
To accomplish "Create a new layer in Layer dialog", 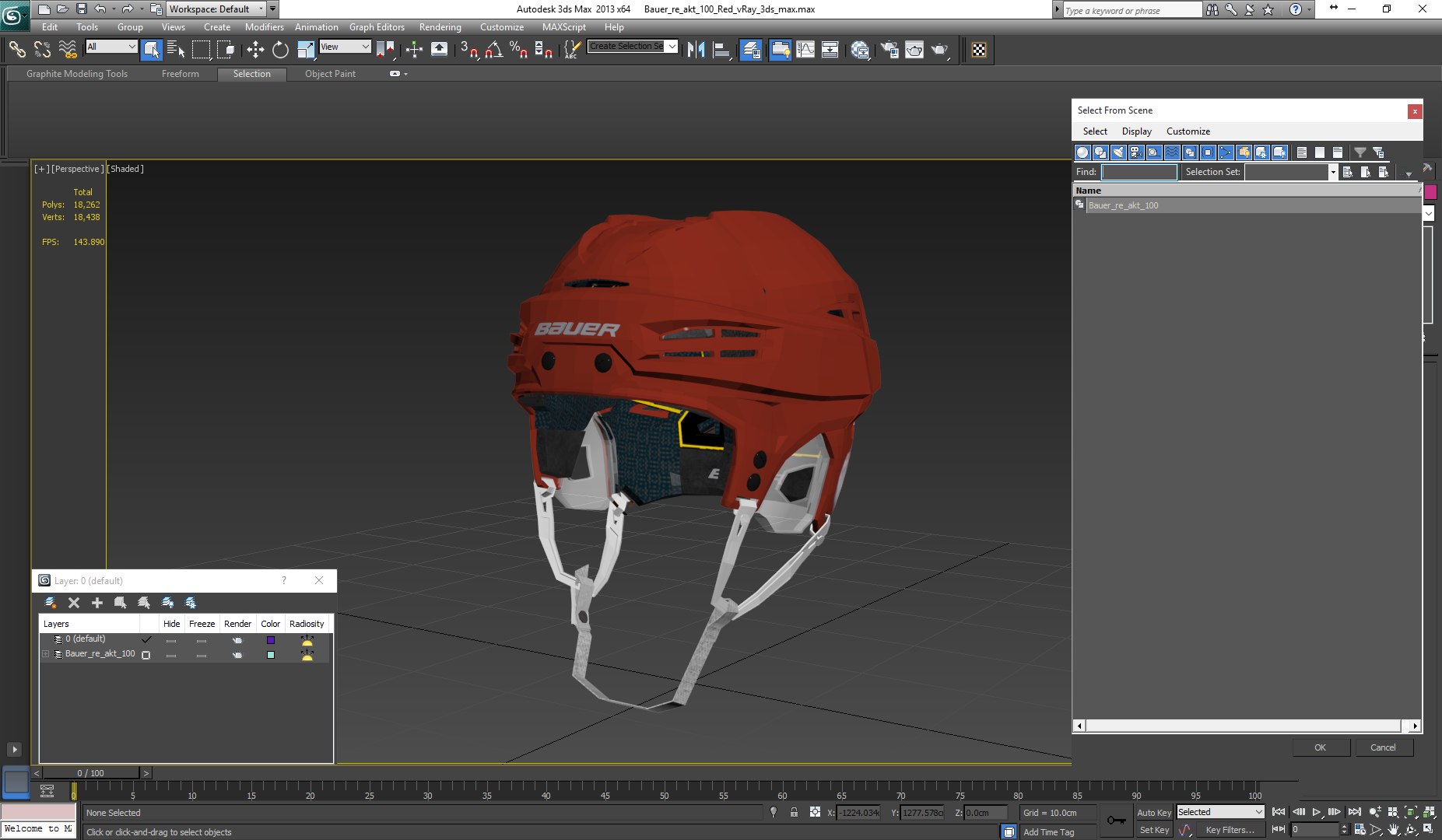I will pyautogui.click(x=51, y=603).
